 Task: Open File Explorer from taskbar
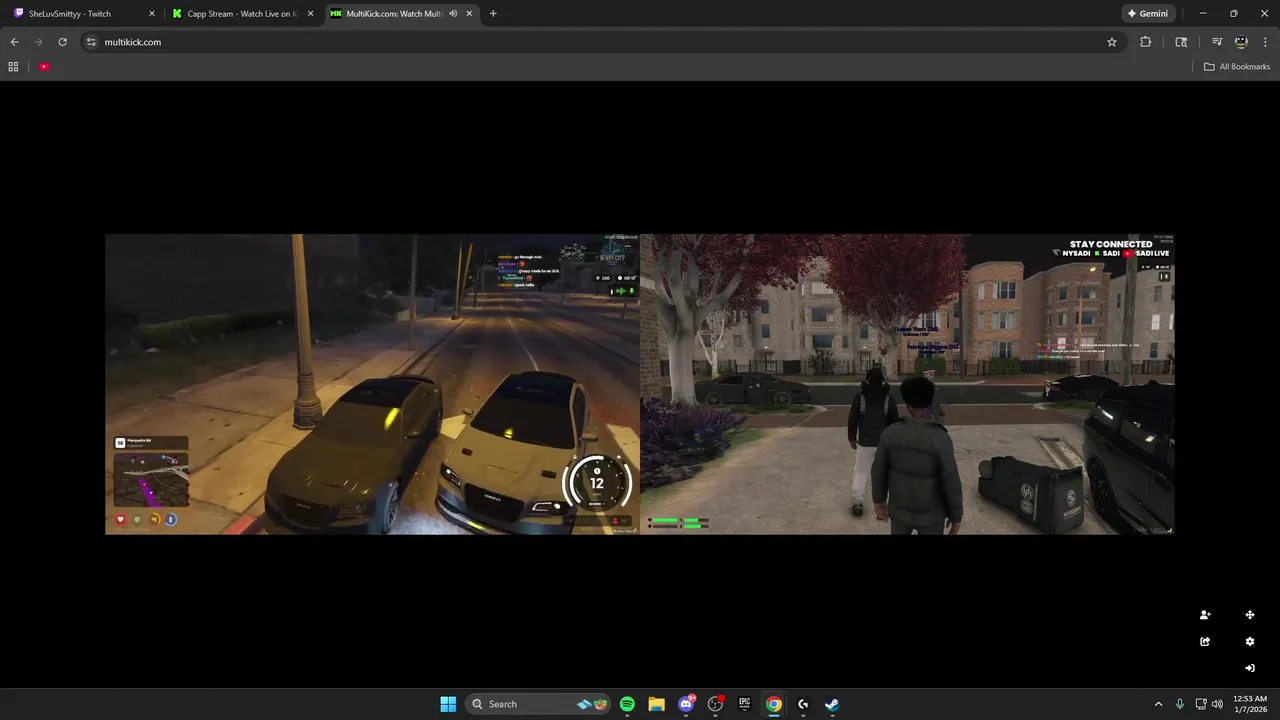coord(656,704)
